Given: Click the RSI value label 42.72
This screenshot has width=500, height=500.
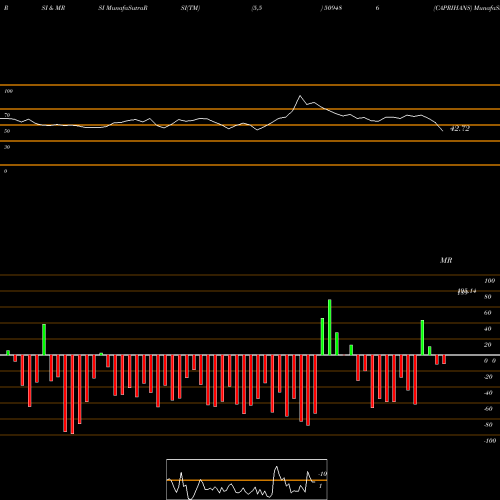Looking at the screenshot, I should pos(460,128).
